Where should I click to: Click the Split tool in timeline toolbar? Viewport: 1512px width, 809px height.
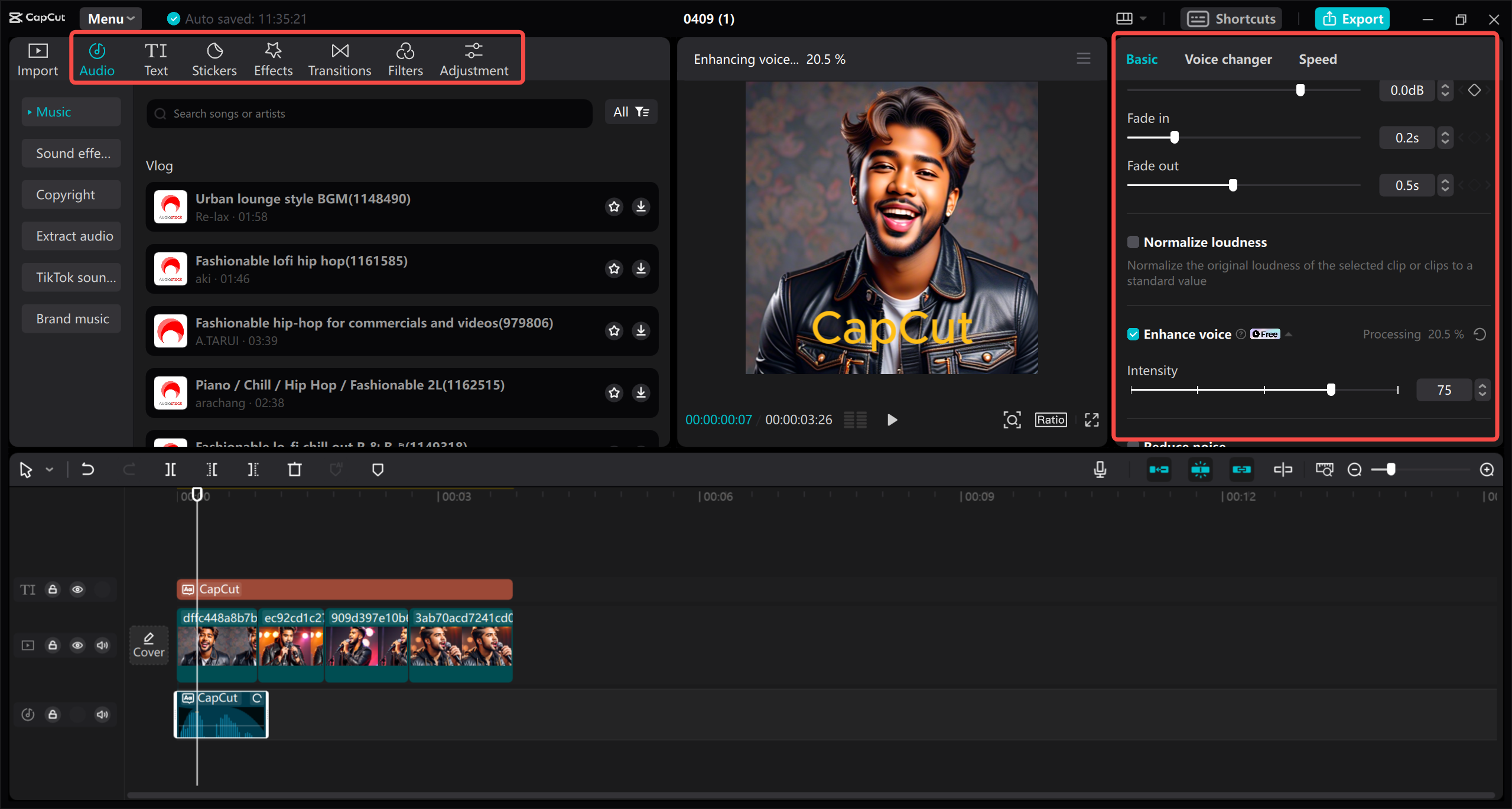pos(170,470)
